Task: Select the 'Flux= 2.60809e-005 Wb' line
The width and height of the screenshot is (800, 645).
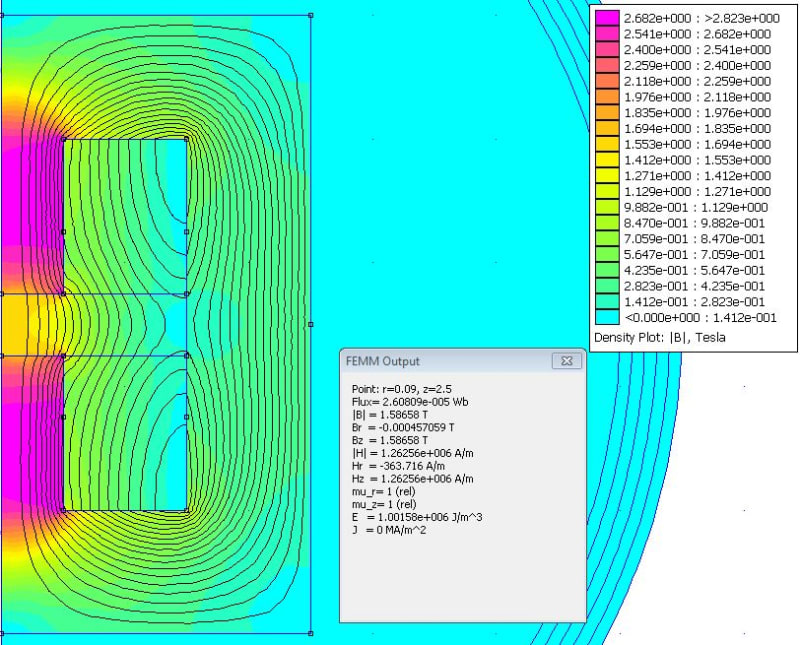Action: click(410, 402)
